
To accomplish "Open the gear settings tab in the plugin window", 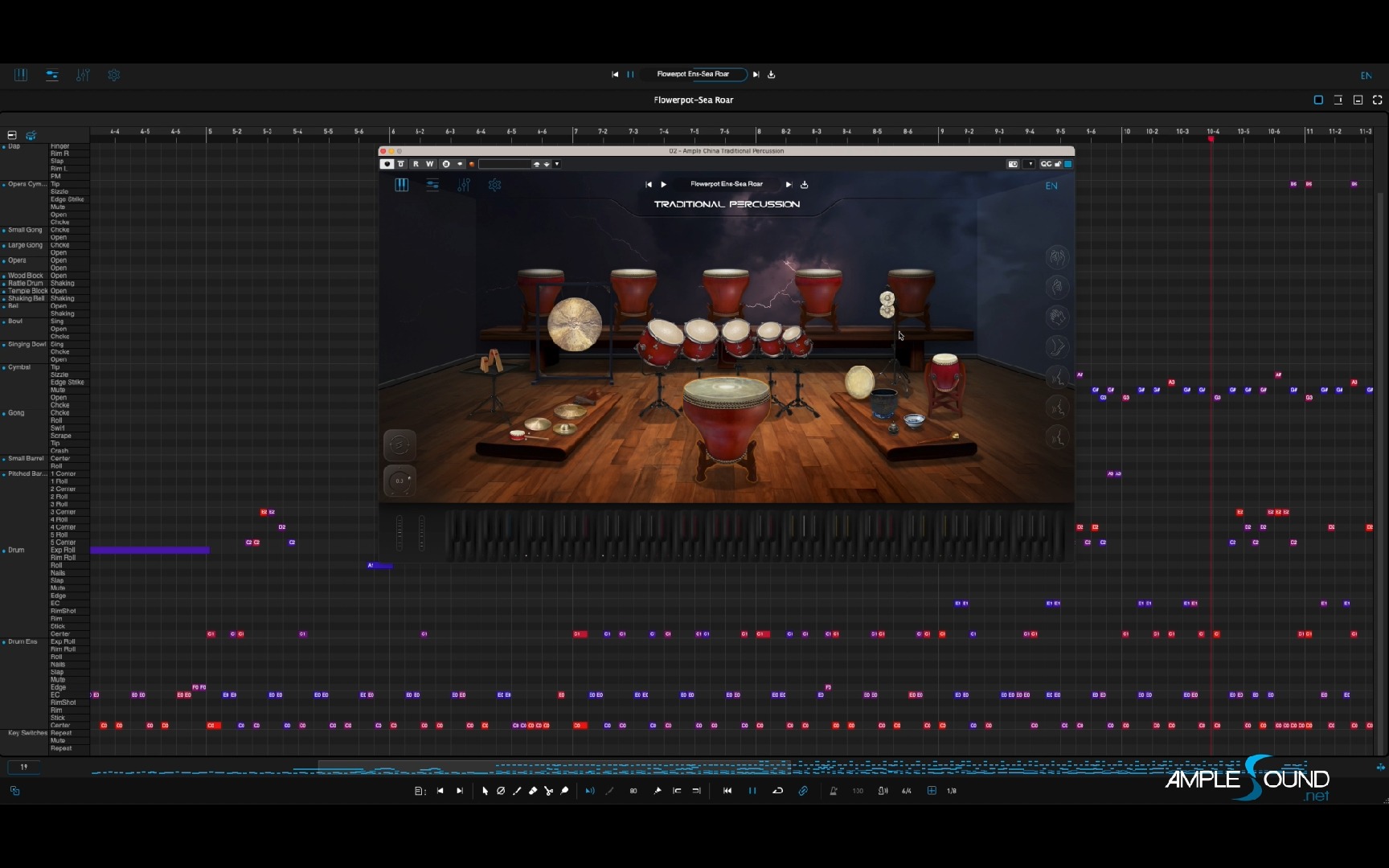I will 495,185.
